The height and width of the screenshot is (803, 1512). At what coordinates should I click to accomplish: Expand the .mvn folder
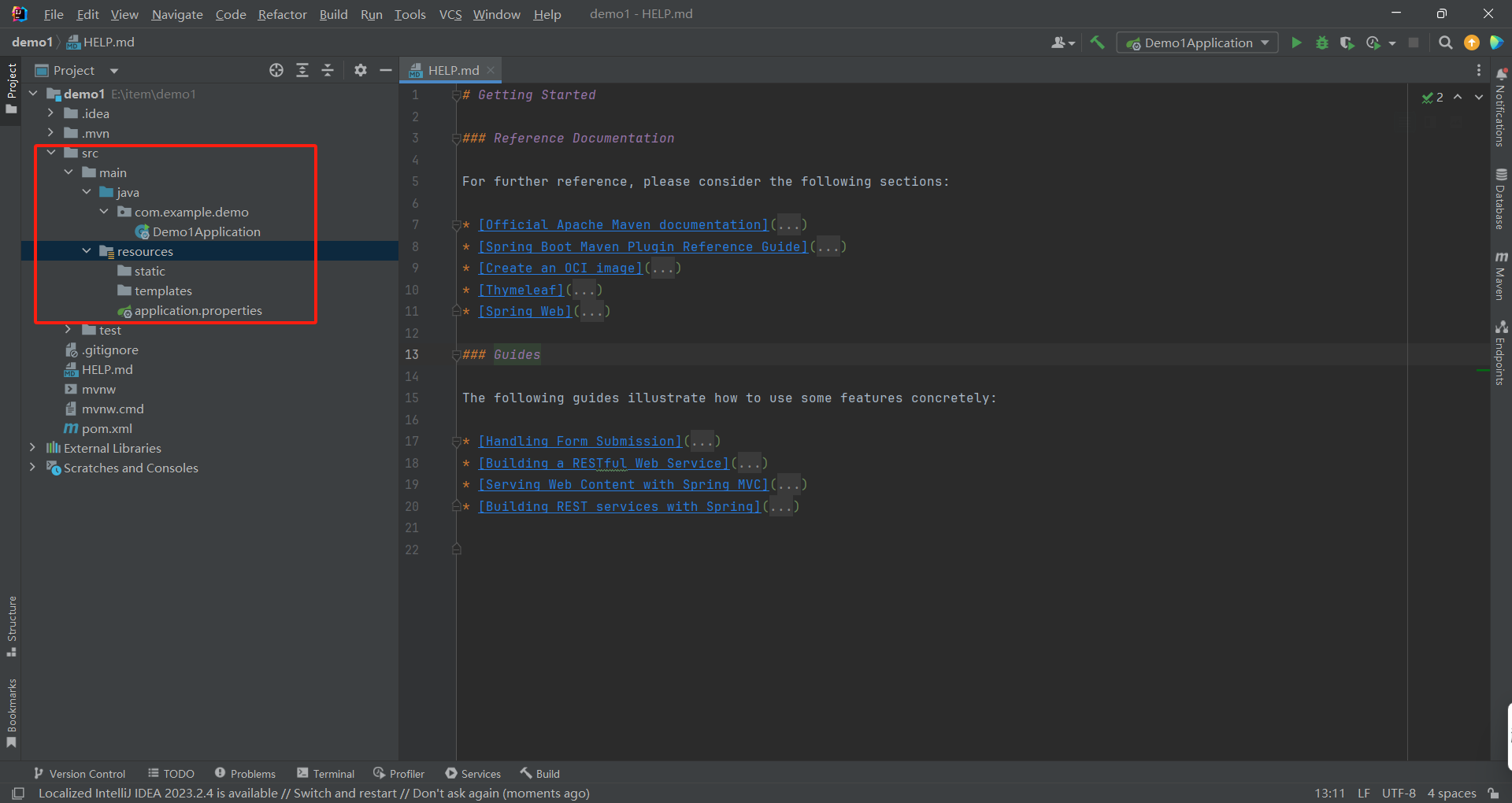tap(50, 133)
